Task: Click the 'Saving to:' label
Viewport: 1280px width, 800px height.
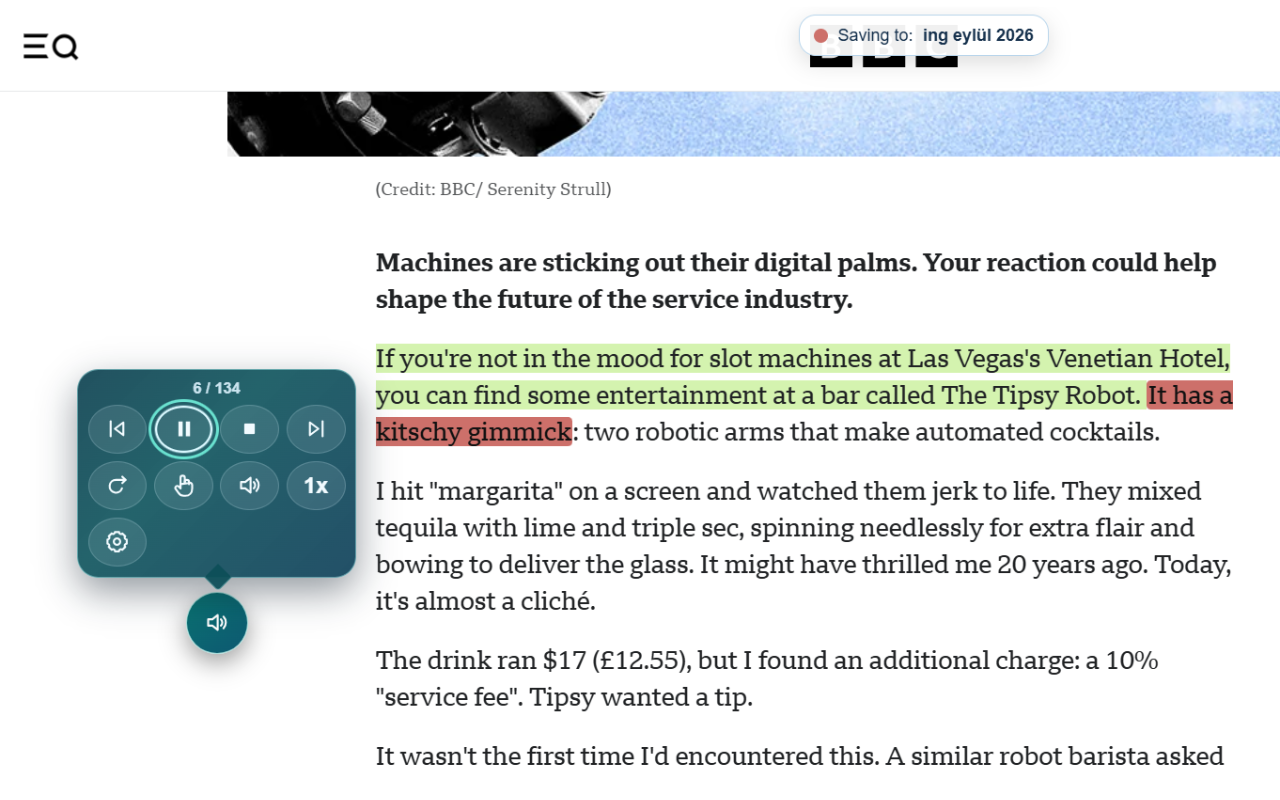Action: pos(875,36)
